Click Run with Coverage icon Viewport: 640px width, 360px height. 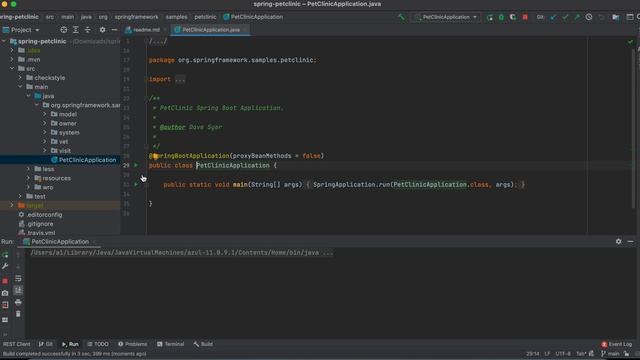point(513,17)
